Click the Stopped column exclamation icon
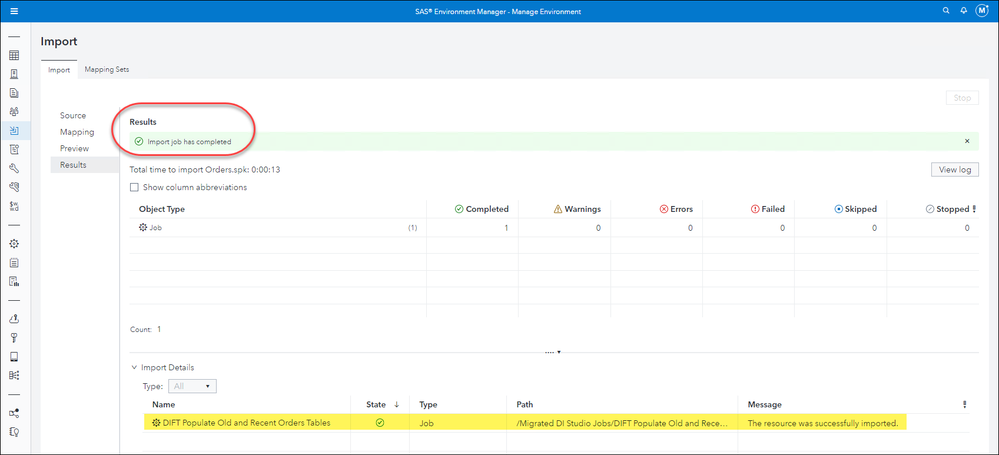 (x=974, y=208)
